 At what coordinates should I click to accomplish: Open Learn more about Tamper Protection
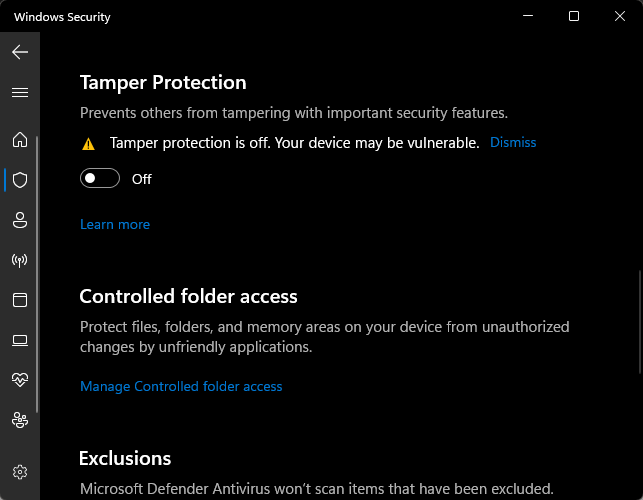coord(115,224)
